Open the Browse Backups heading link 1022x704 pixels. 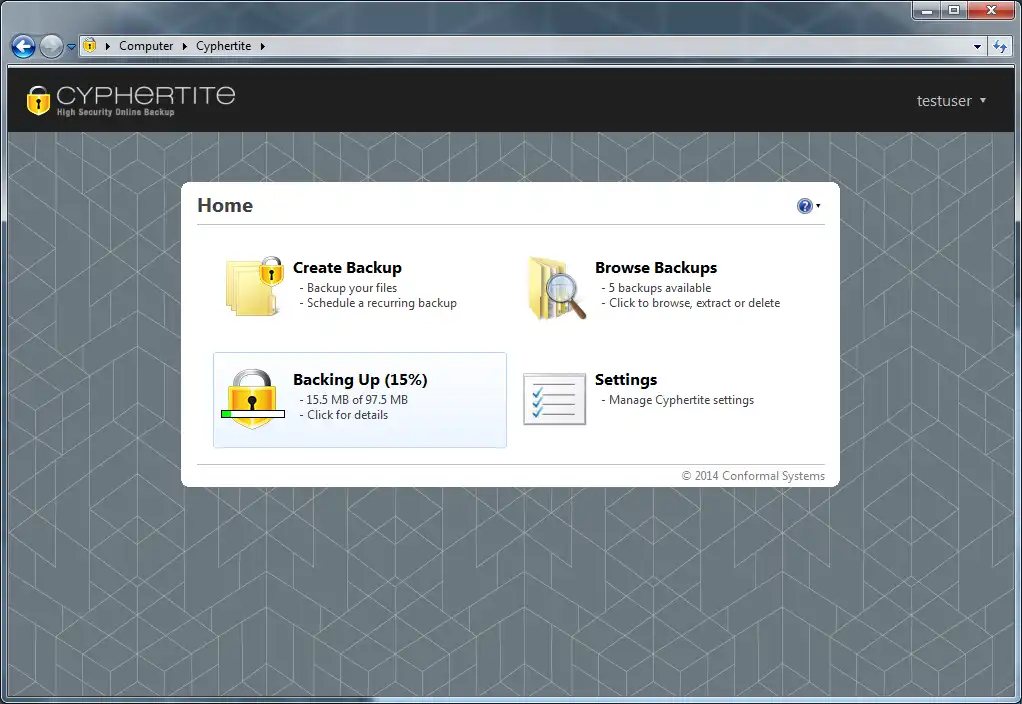tap(656, 268)
